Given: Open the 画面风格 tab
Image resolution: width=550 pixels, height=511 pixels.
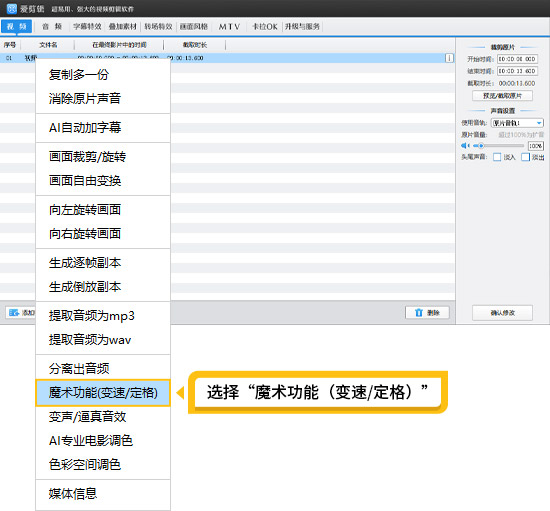Looking at the screenshot, I should (194, 26).
